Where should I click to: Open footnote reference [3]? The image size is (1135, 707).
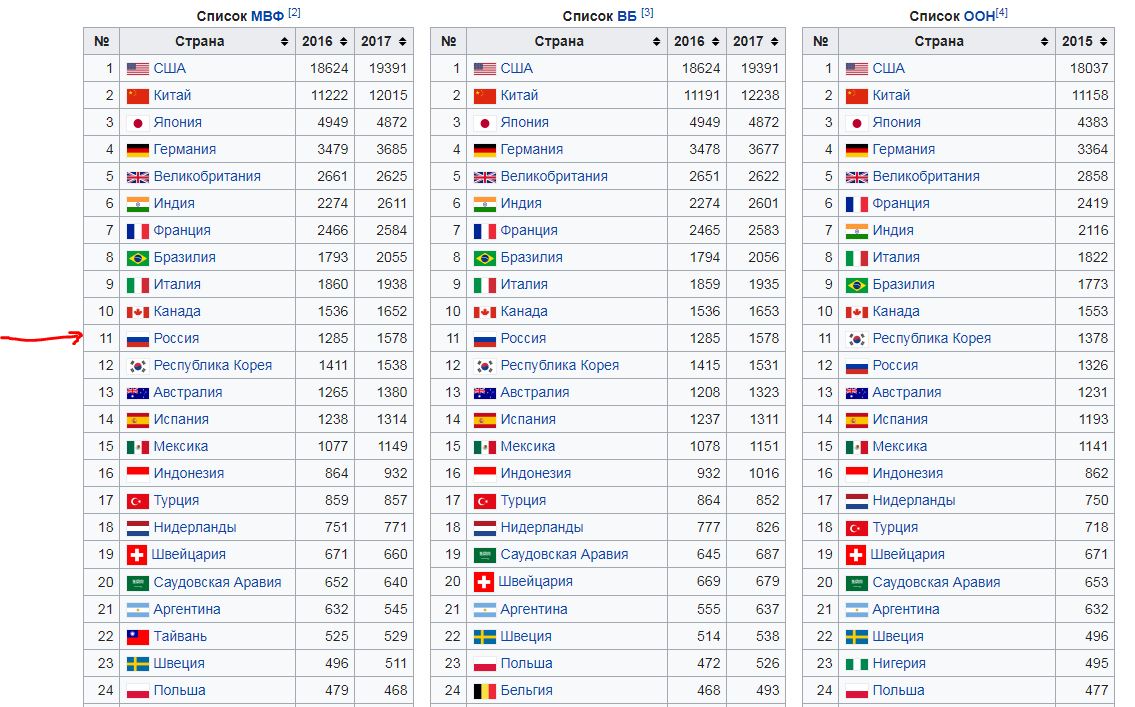click(x=647, y=12)
